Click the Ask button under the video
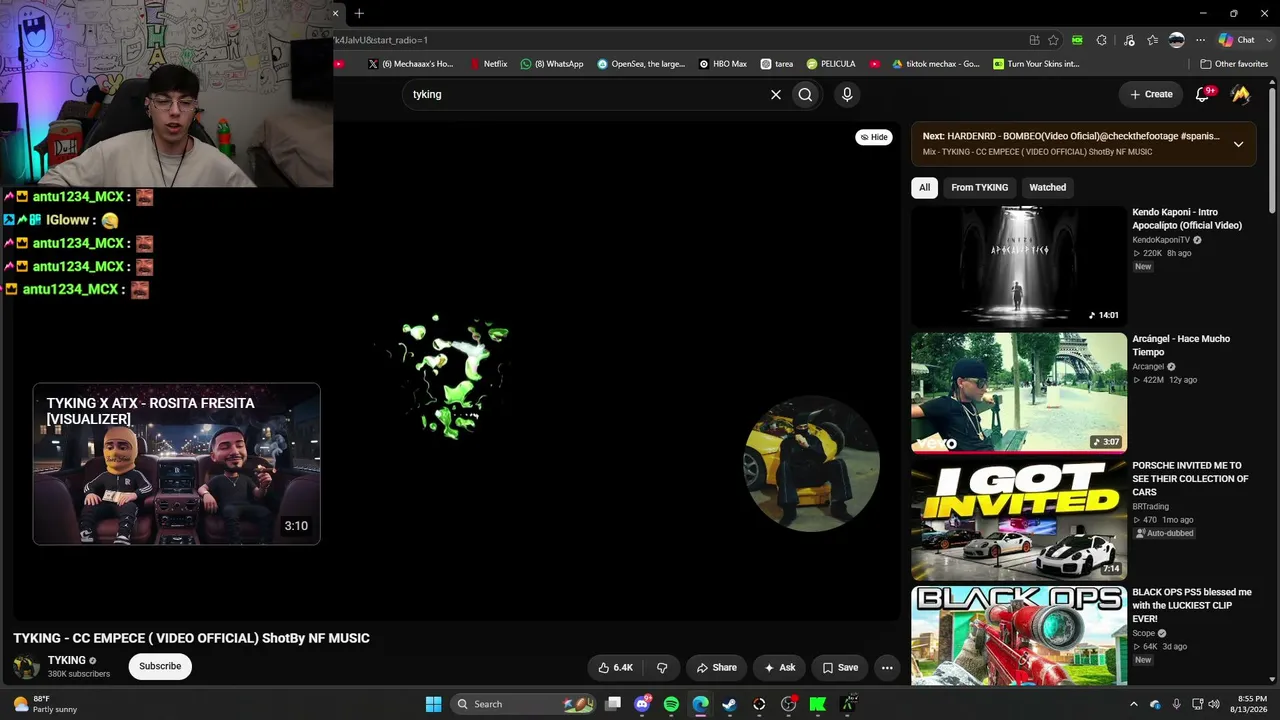This screenshot has width=1280, height=720. (779, 667)
